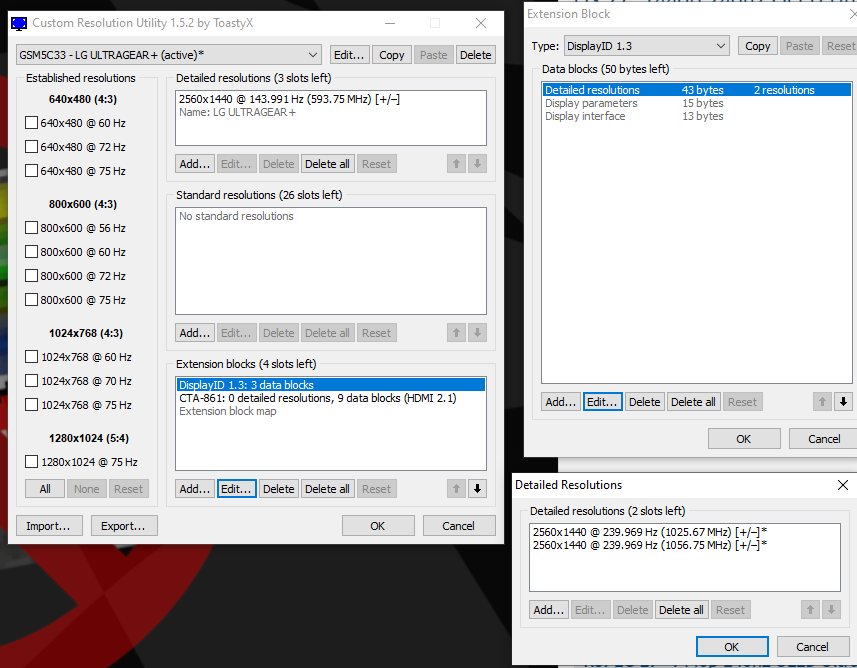Select the Display parameters data block
This screenshot has height=668, width=857.
591,103
